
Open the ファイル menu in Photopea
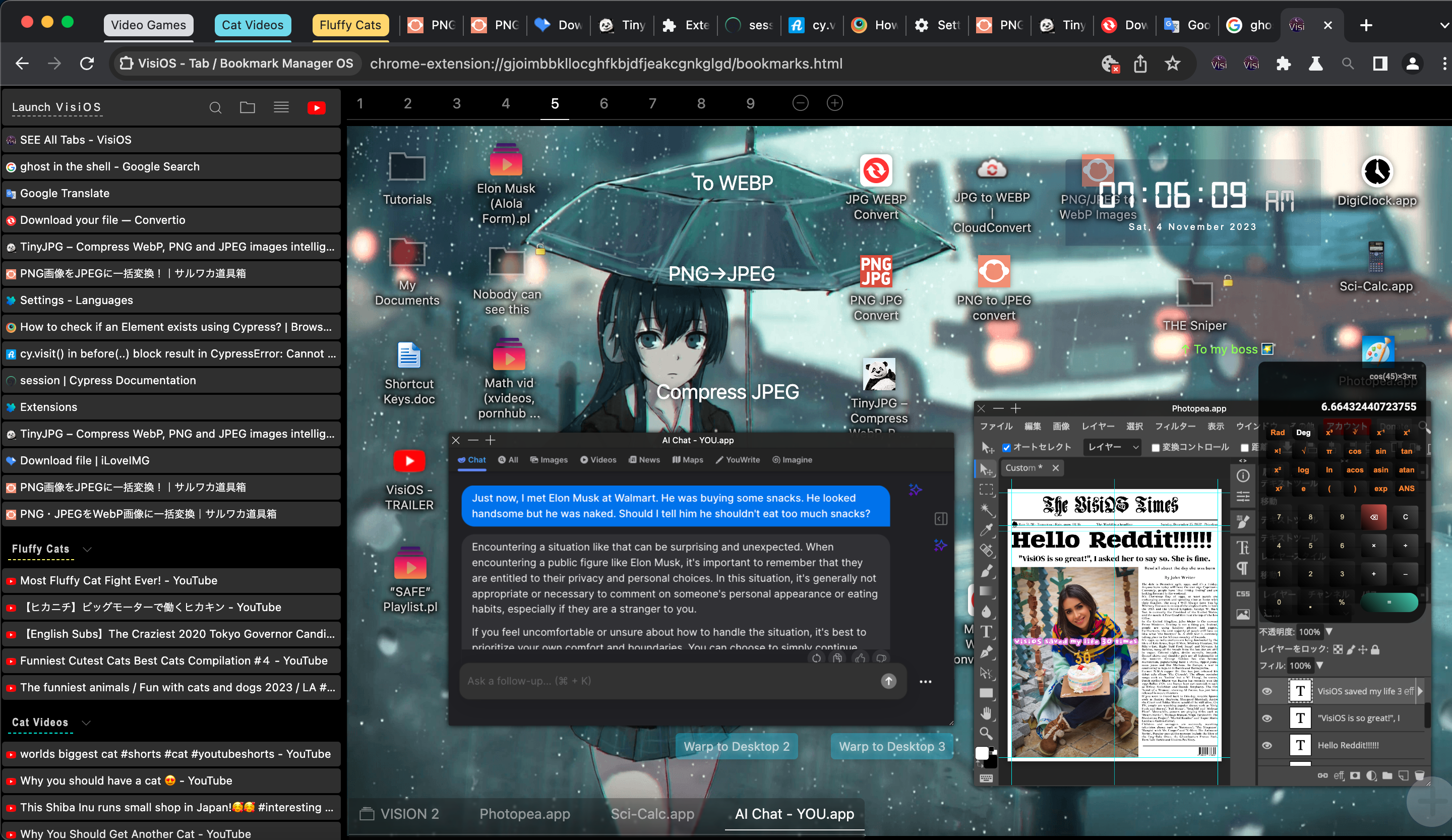pos(996,427)
